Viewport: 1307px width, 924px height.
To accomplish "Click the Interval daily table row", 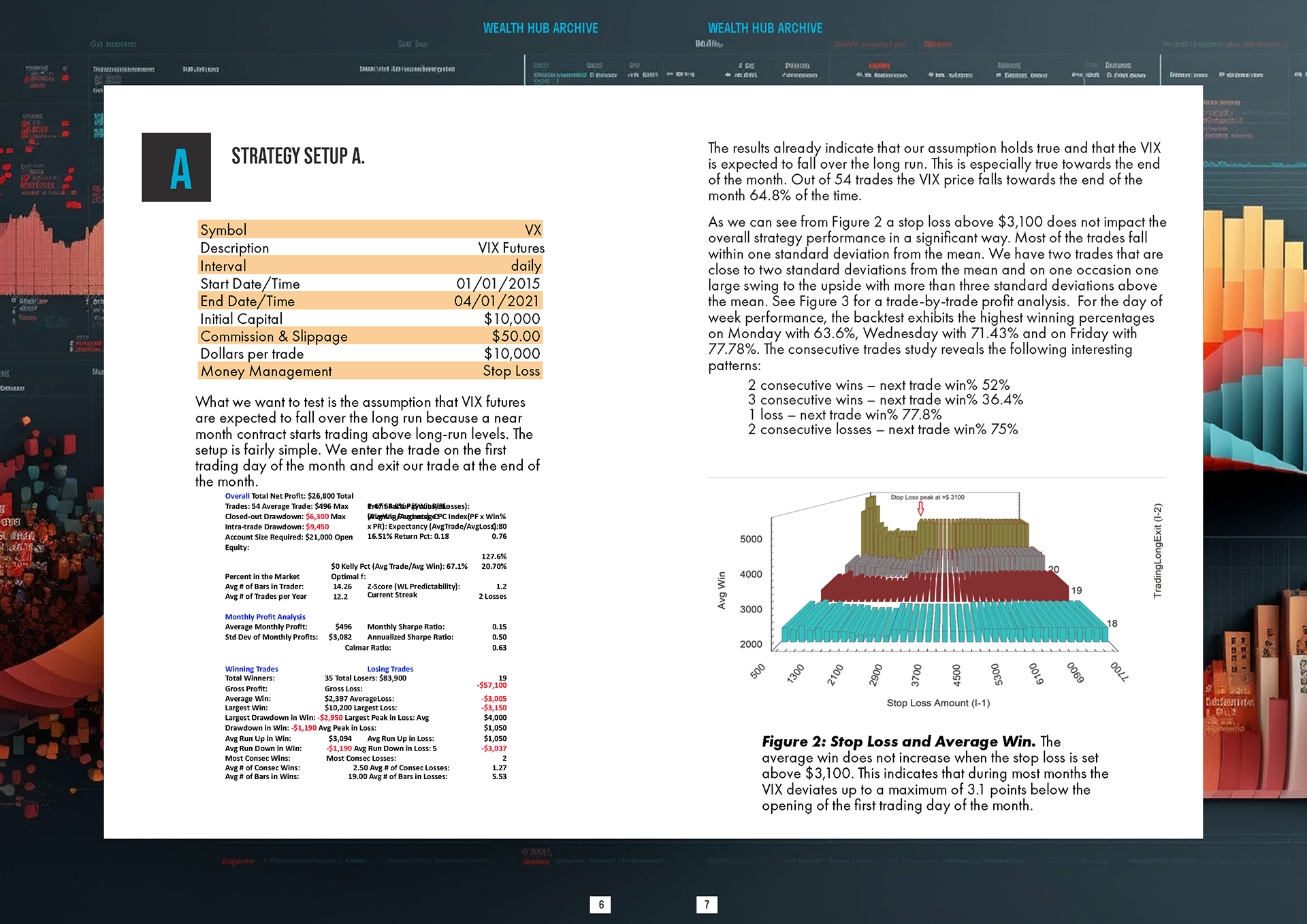I will (x=370, y=265).
